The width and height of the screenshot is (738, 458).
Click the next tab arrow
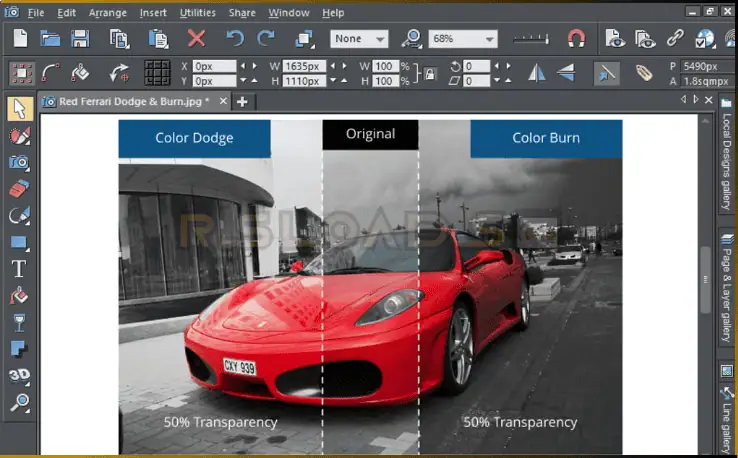(x=696, y=100)
